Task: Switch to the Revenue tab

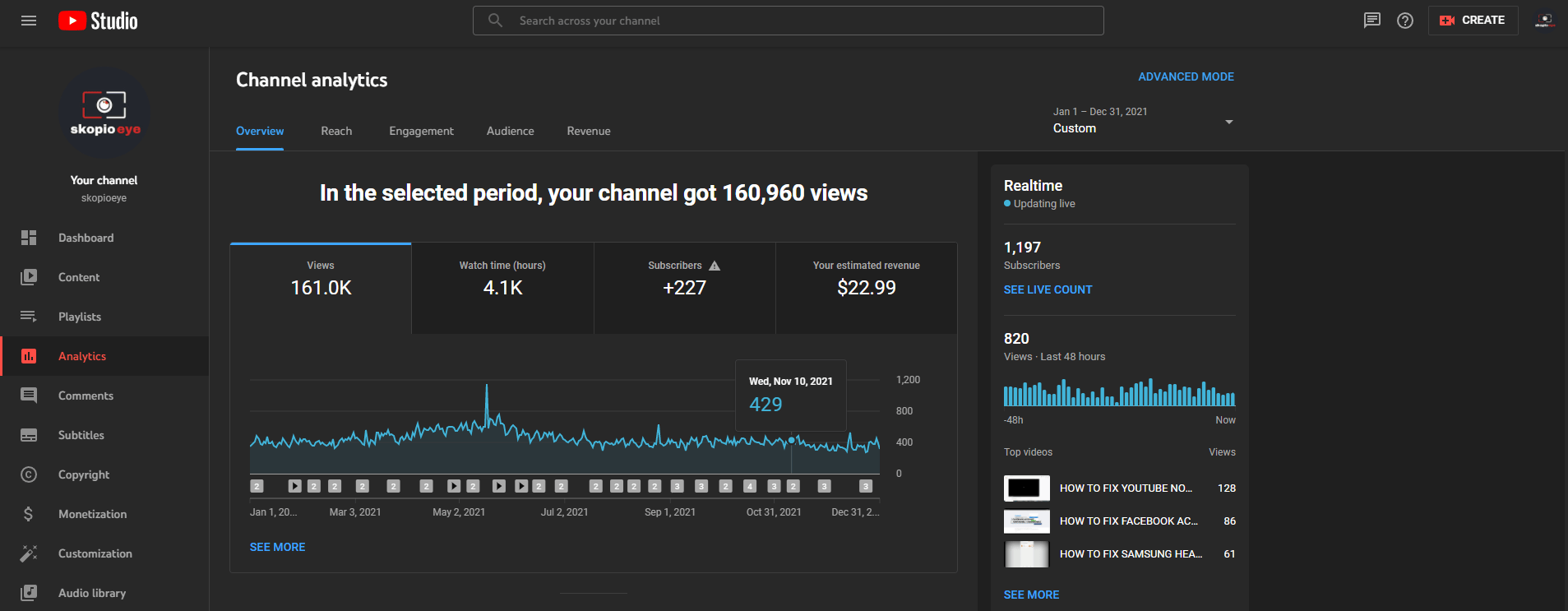Action: (588, 131)
